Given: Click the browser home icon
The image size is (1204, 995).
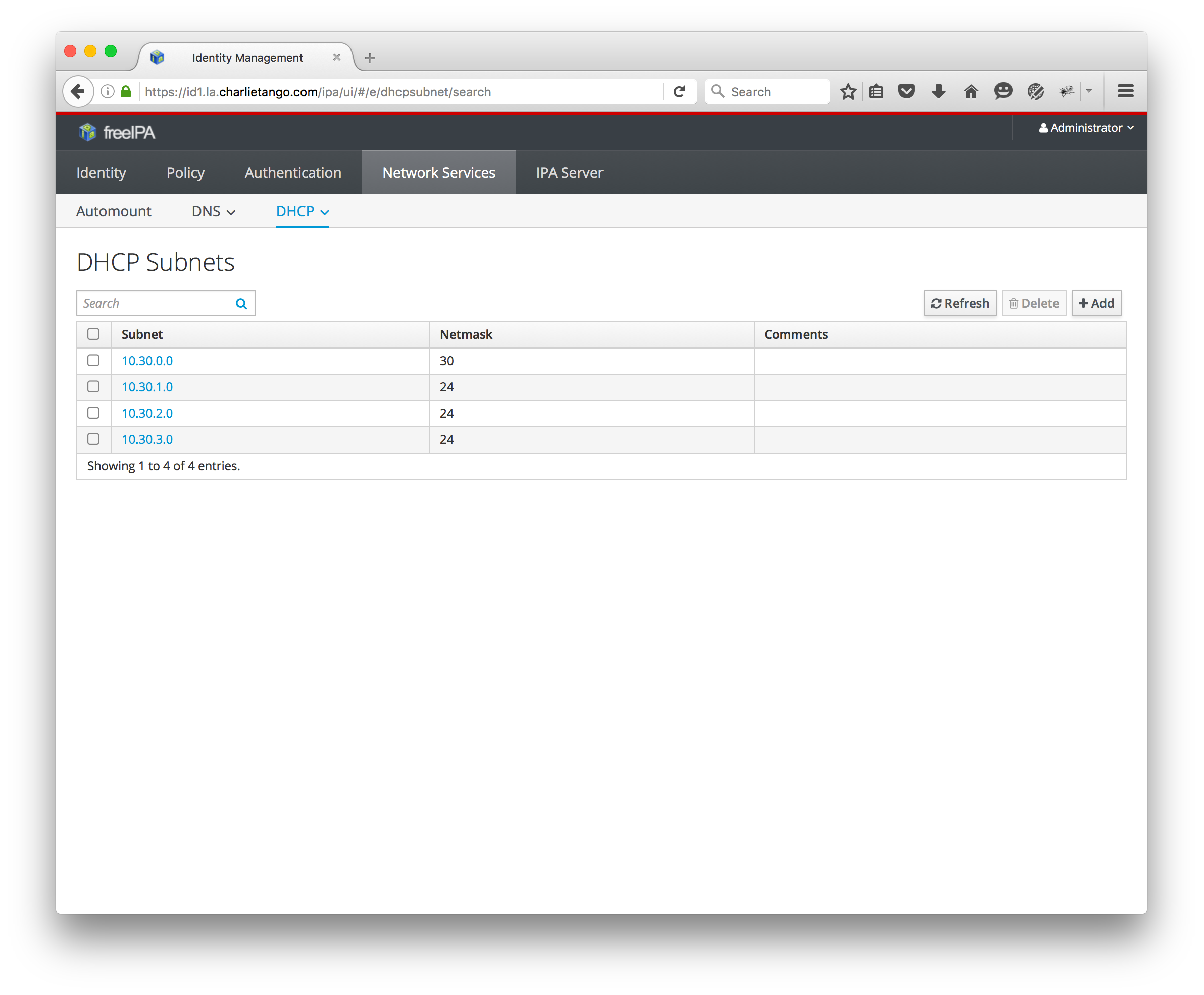Looking at the screenshot, I should [970, 92].
